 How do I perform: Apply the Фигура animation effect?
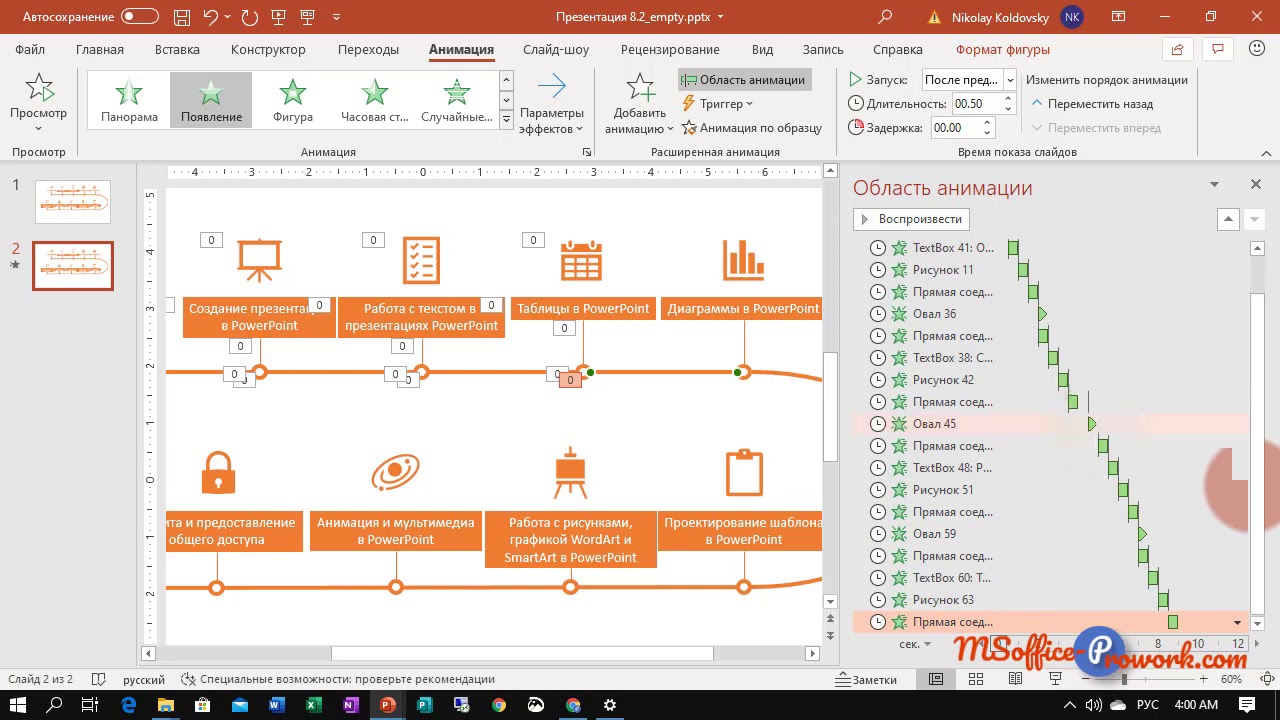pos(292,98)
